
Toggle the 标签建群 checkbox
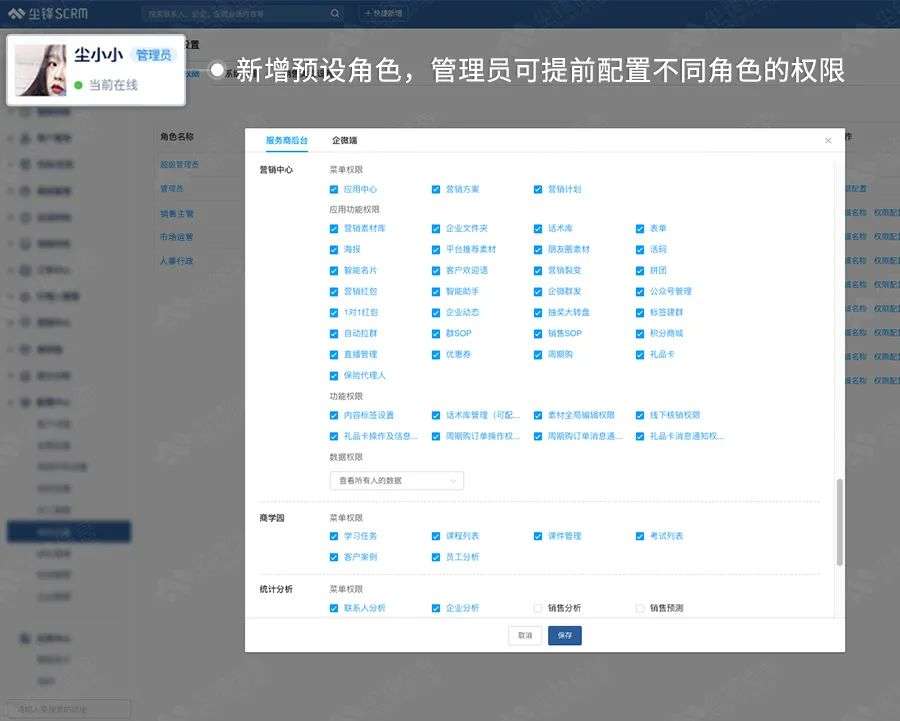point(640,313)
